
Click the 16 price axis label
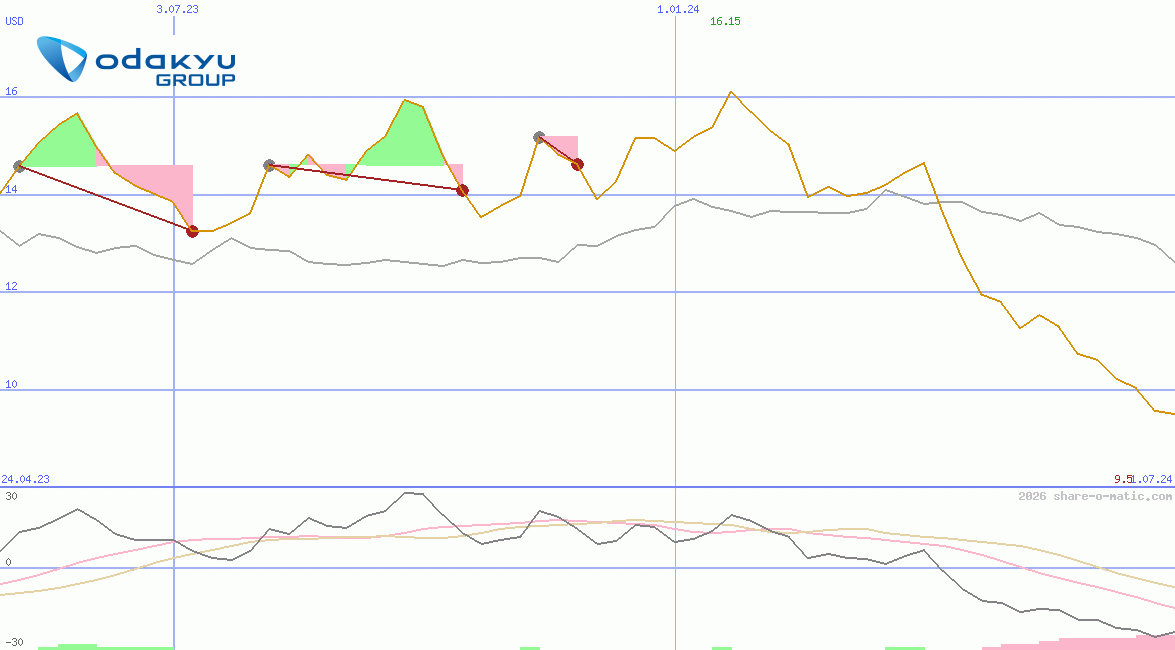[12, 92]
